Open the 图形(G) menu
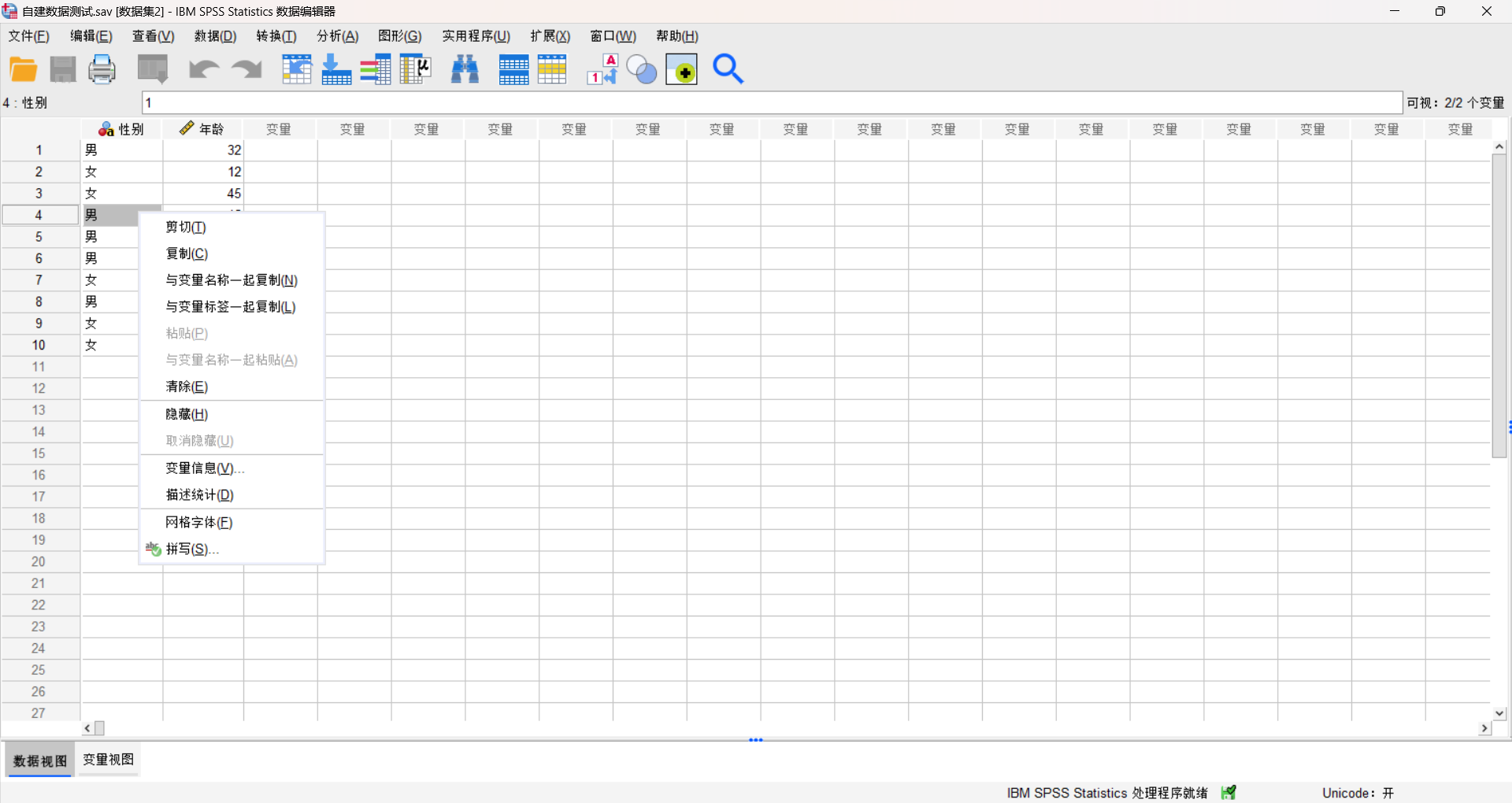 [400, 36]
